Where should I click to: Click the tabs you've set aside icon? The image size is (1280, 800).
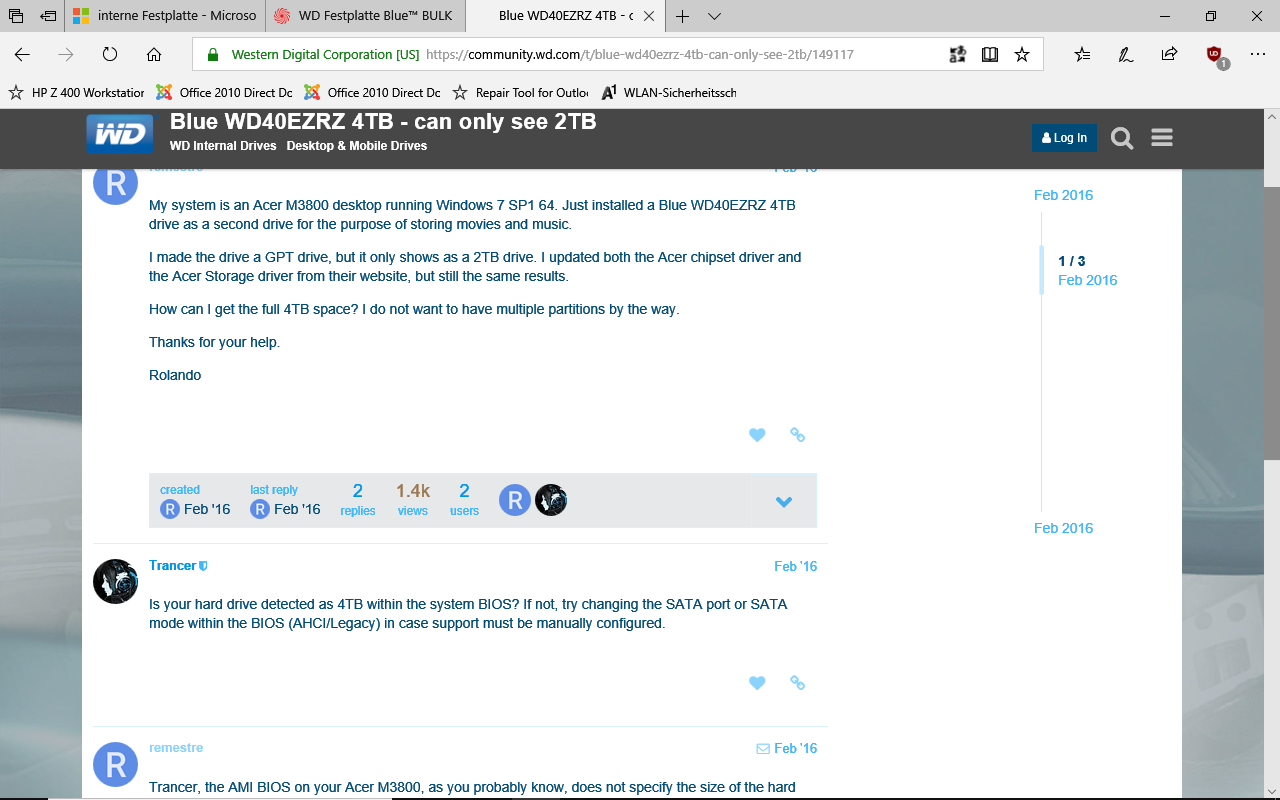(16, 16)
